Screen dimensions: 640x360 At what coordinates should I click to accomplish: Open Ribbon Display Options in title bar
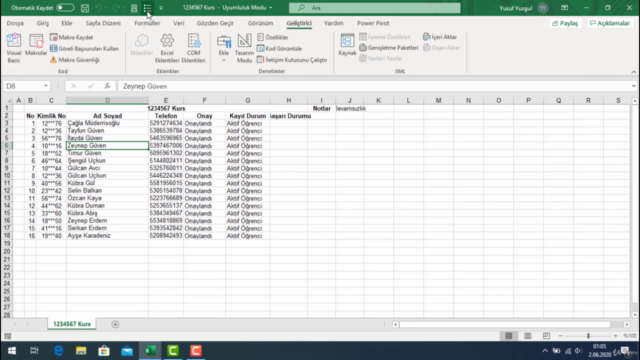tap(564, 8)
